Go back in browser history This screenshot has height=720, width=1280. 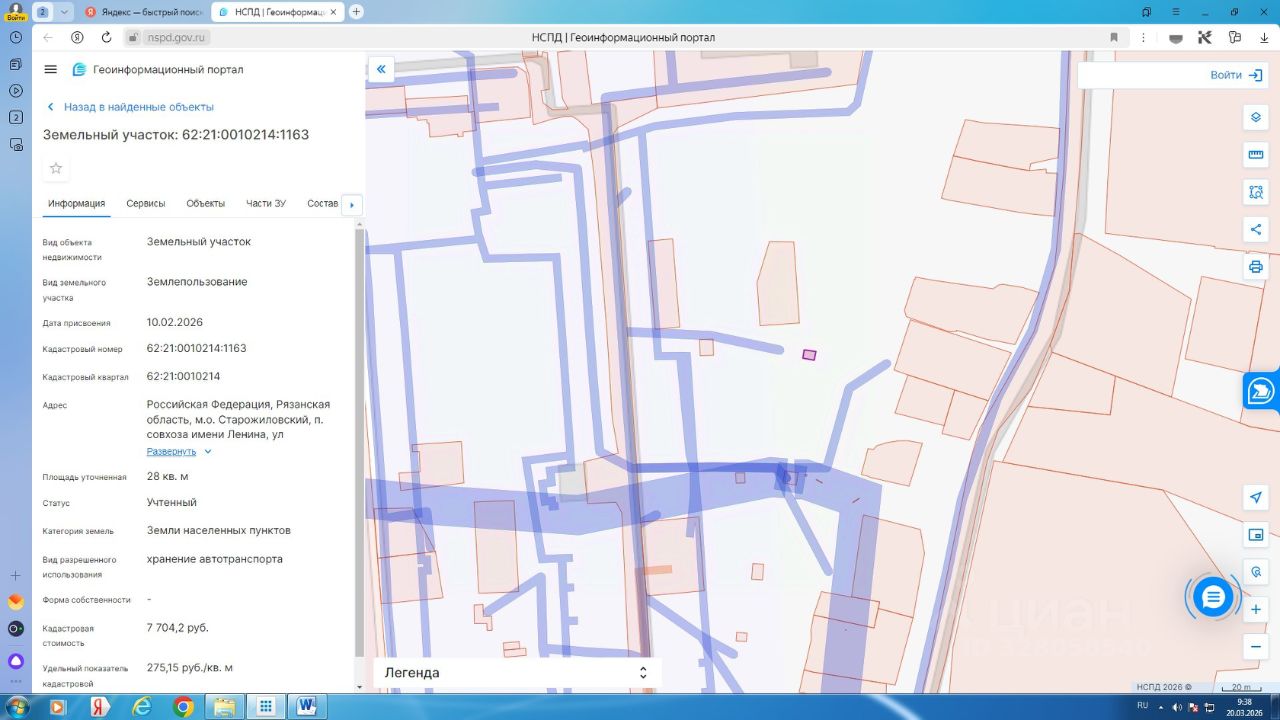click(48, 38)
